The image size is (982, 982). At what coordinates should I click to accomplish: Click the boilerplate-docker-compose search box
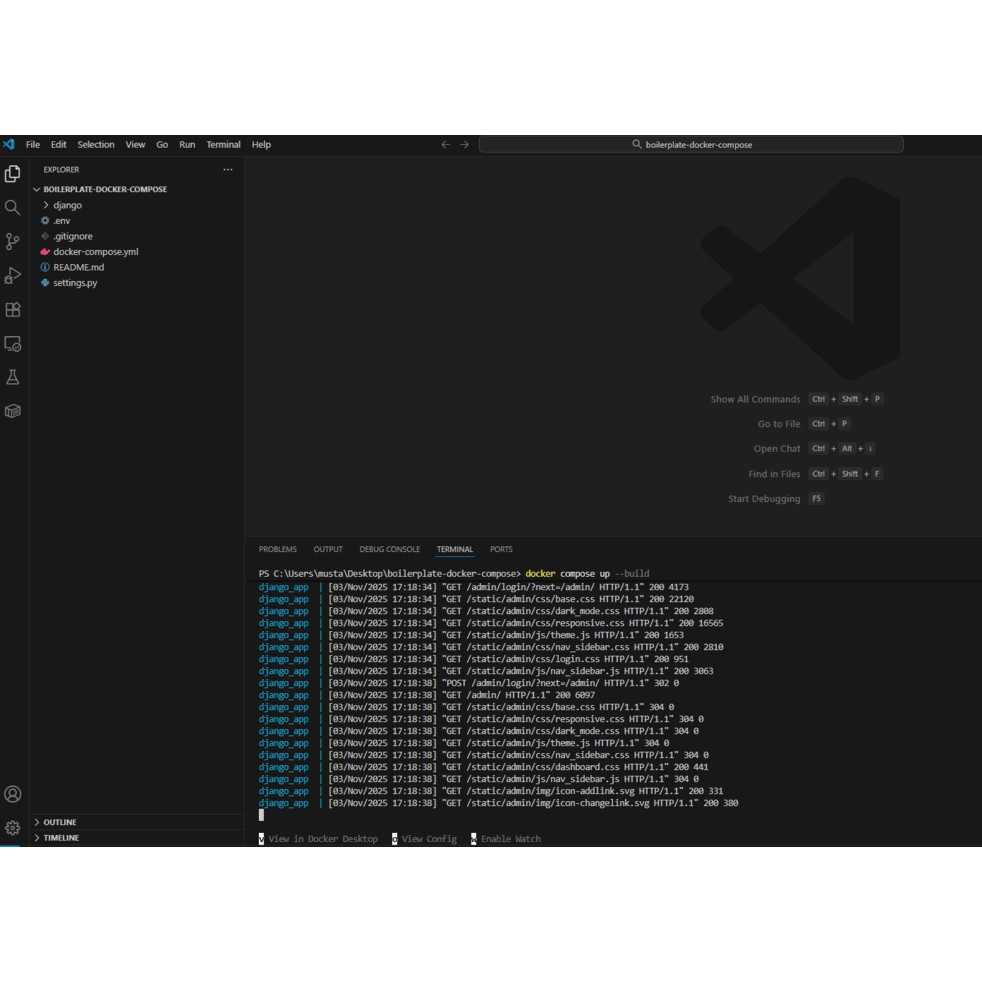tap(691, 145)
